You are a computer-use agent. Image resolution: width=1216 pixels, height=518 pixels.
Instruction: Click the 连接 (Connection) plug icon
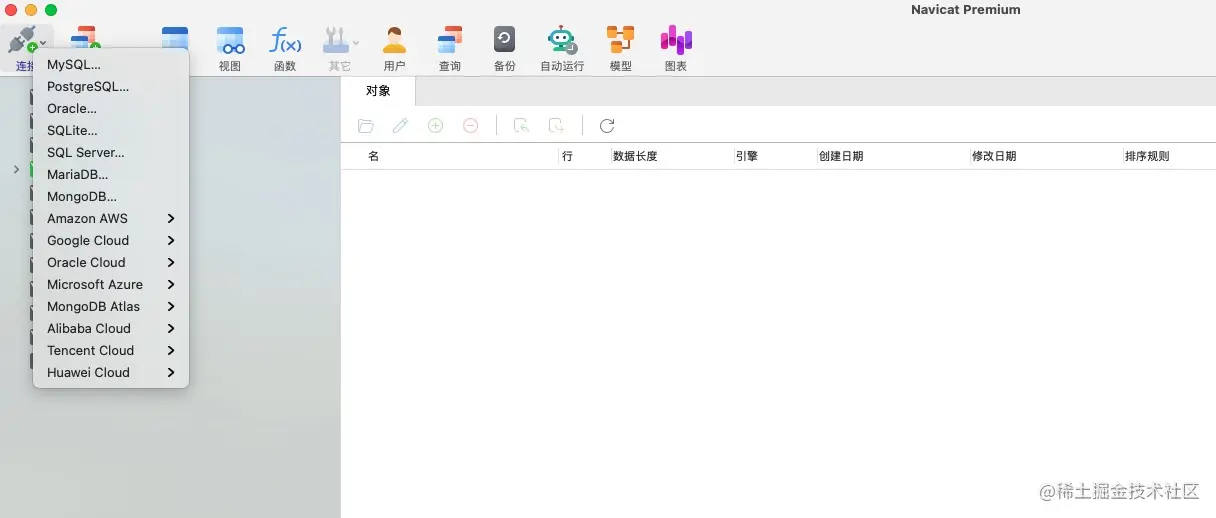point(22,40)
